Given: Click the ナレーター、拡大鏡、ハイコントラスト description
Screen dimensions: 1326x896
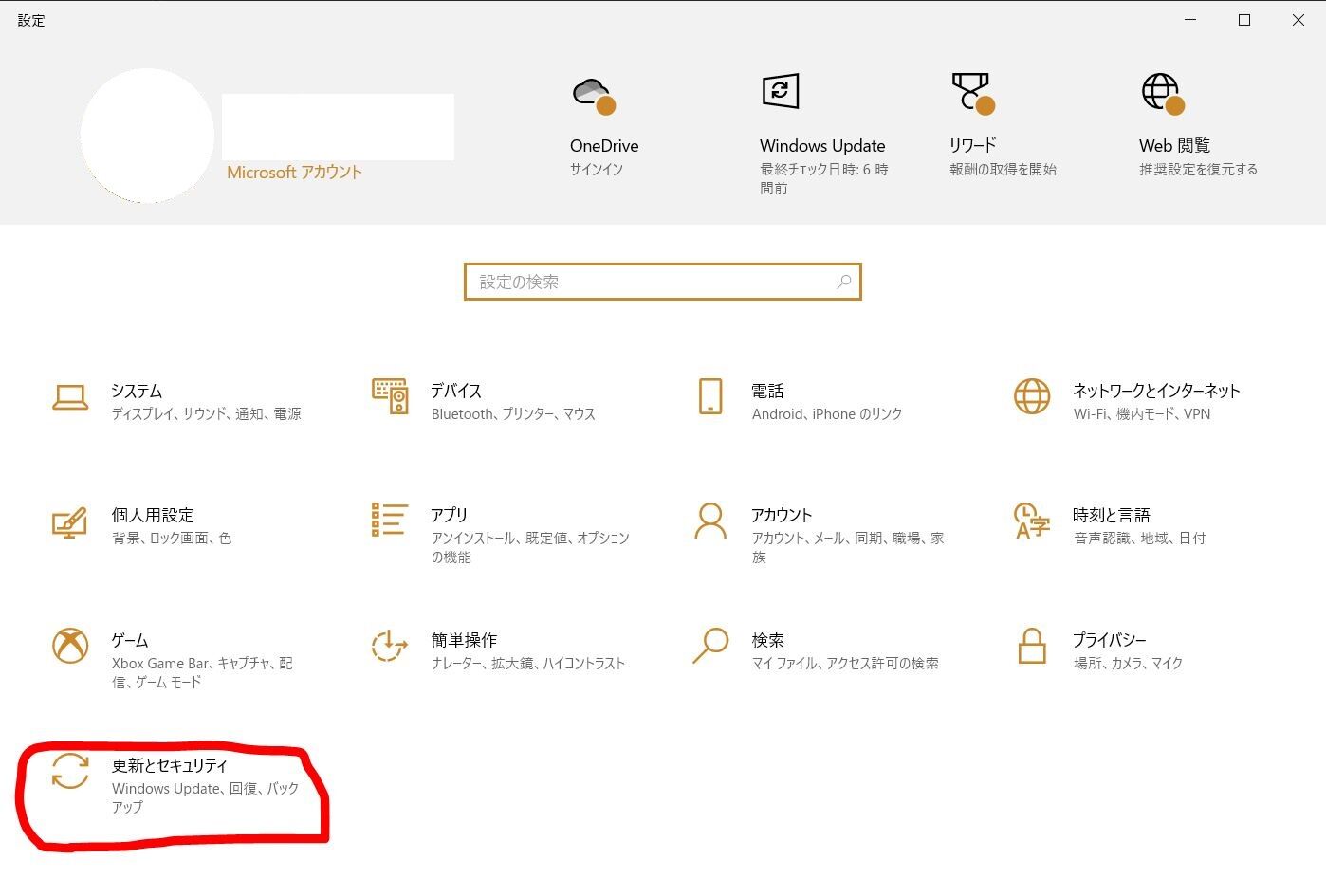Looking at the screenshot, I should [x=528, y=664].
